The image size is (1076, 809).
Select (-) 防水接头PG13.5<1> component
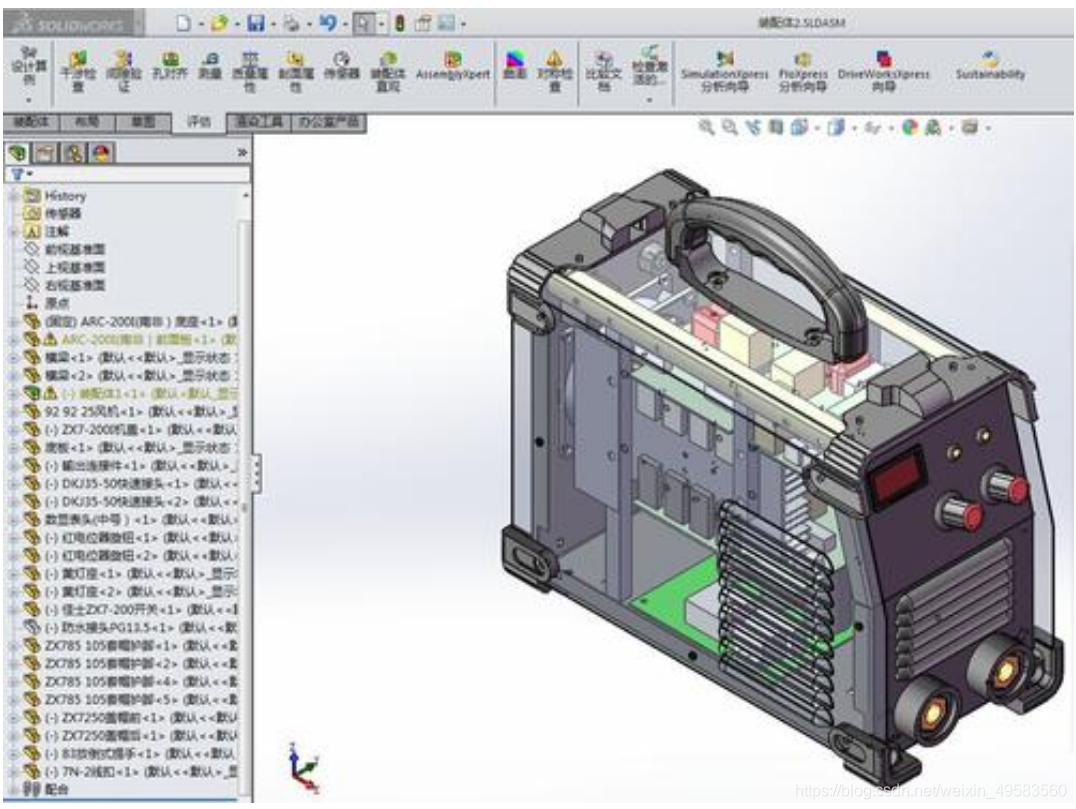coord(130,627)
